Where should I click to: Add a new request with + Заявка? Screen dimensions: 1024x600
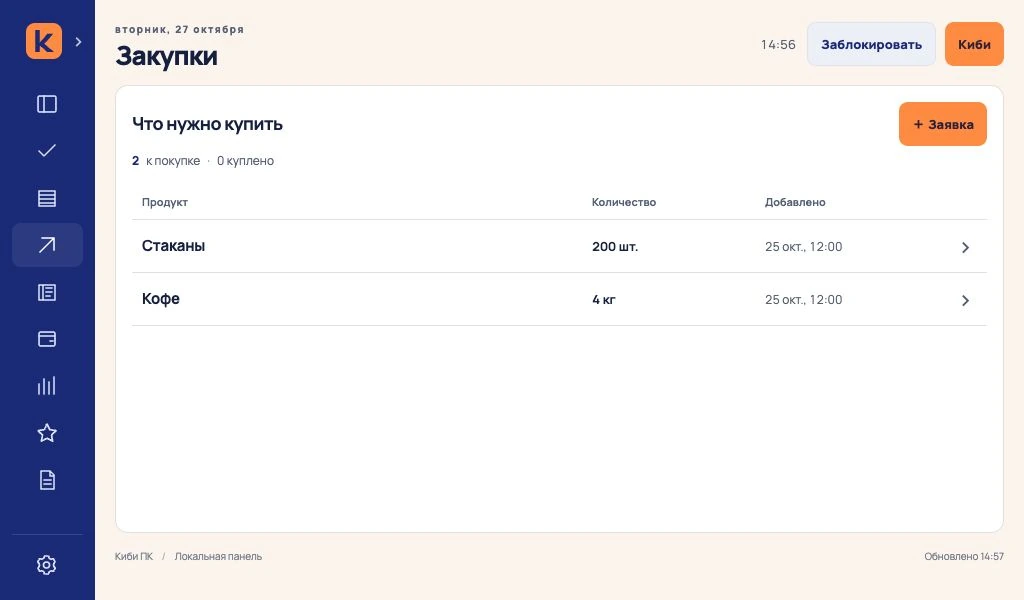coord(942,124)
